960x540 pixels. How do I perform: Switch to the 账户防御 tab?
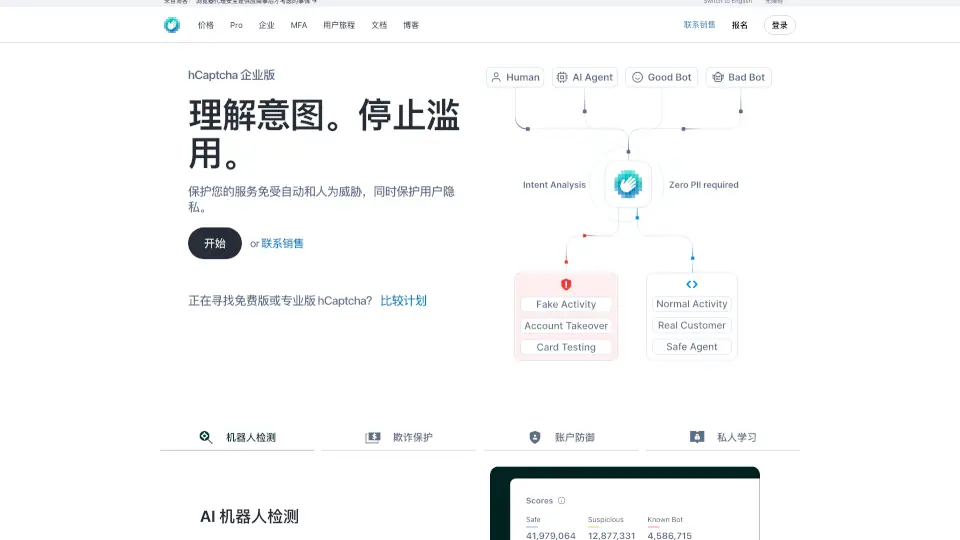[x=561, y=437]
